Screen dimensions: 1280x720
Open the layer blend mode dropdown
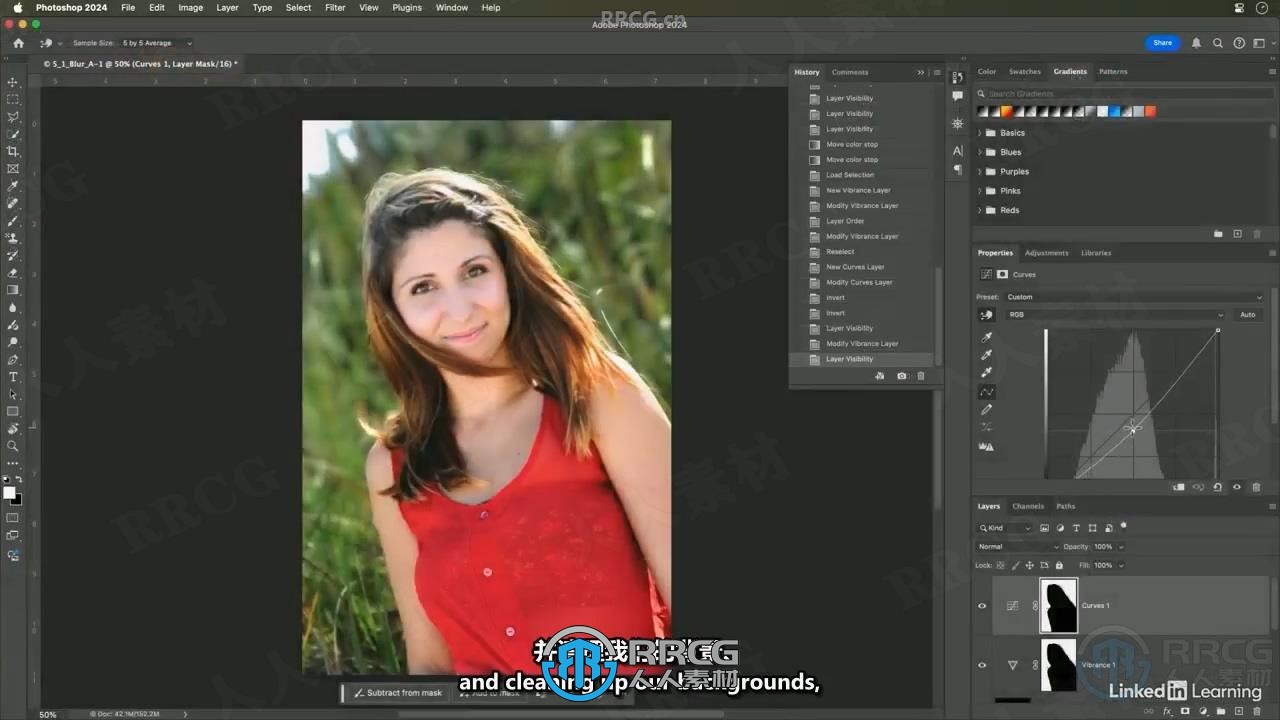[1018, 547]
